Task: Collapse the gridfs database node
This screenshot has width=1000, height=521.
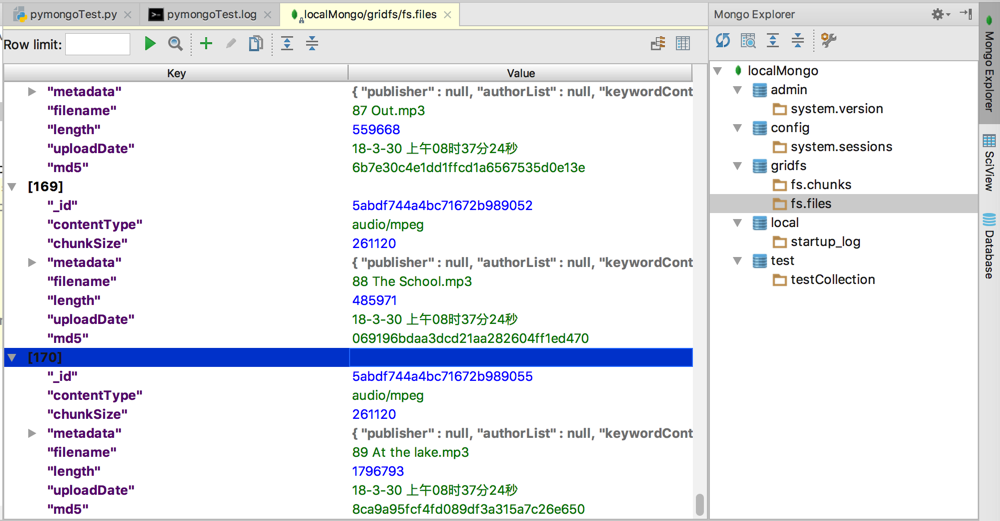Action: (x=737, y=166)
